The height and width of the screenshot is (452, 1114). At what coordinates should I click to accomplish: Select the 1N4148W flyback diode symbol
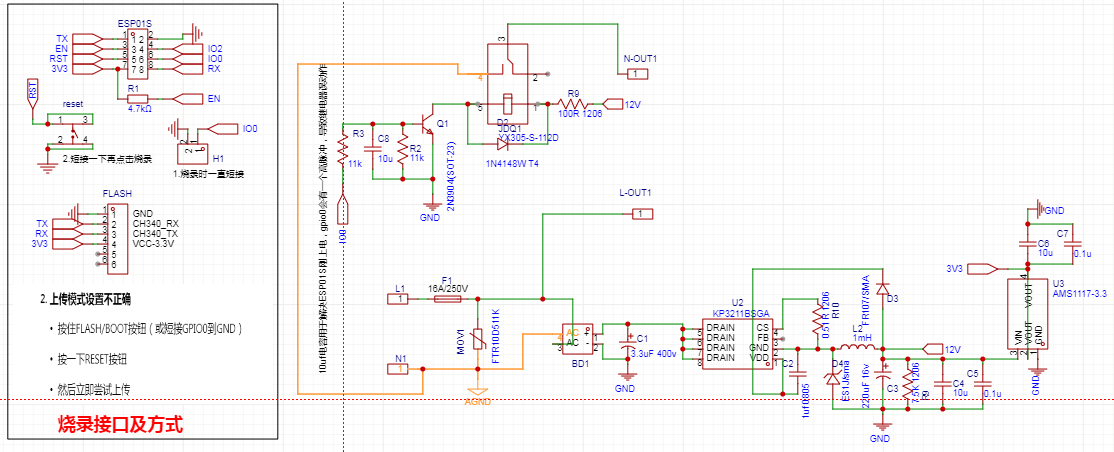[x=504, y=144]
